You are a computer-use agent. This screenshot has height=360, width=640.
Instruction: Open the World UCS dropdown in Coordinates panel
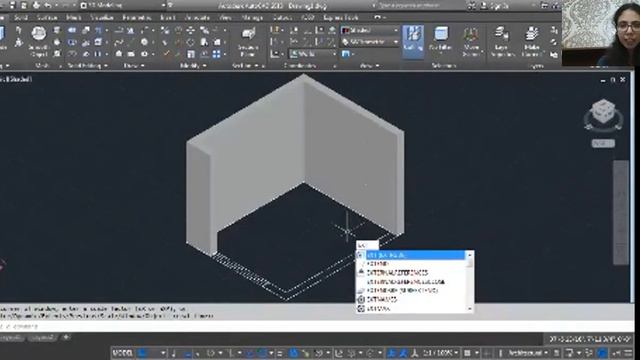313,54
